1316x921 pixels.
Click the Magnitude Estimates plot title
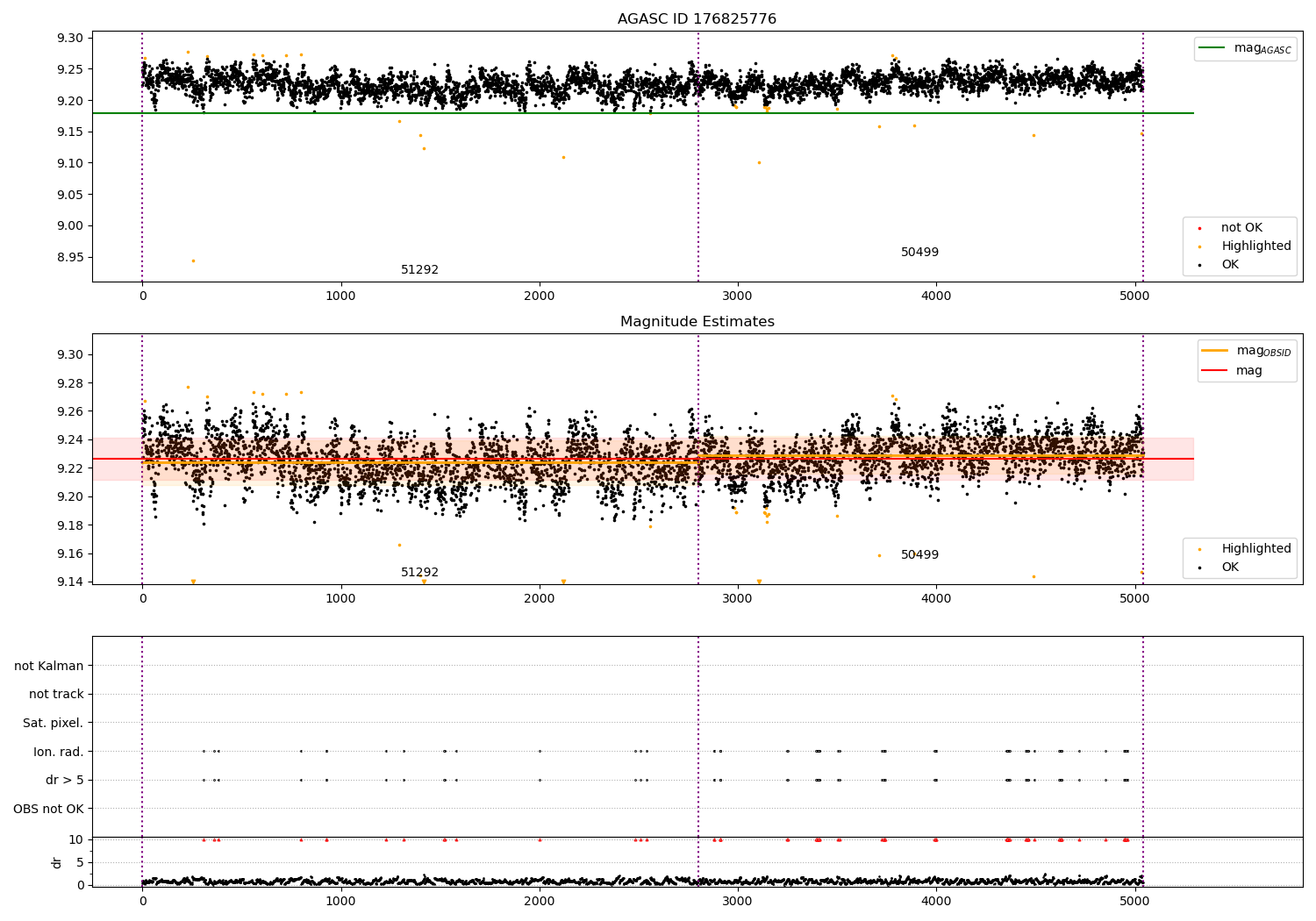(x=697, y=322)
